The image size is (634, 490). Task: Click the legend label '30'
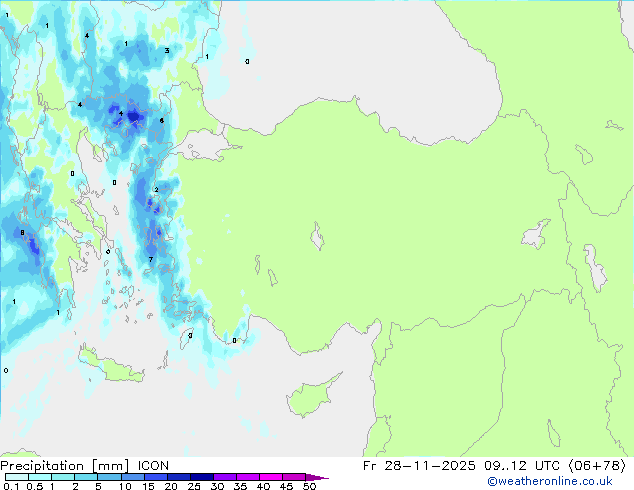(217, 486)
